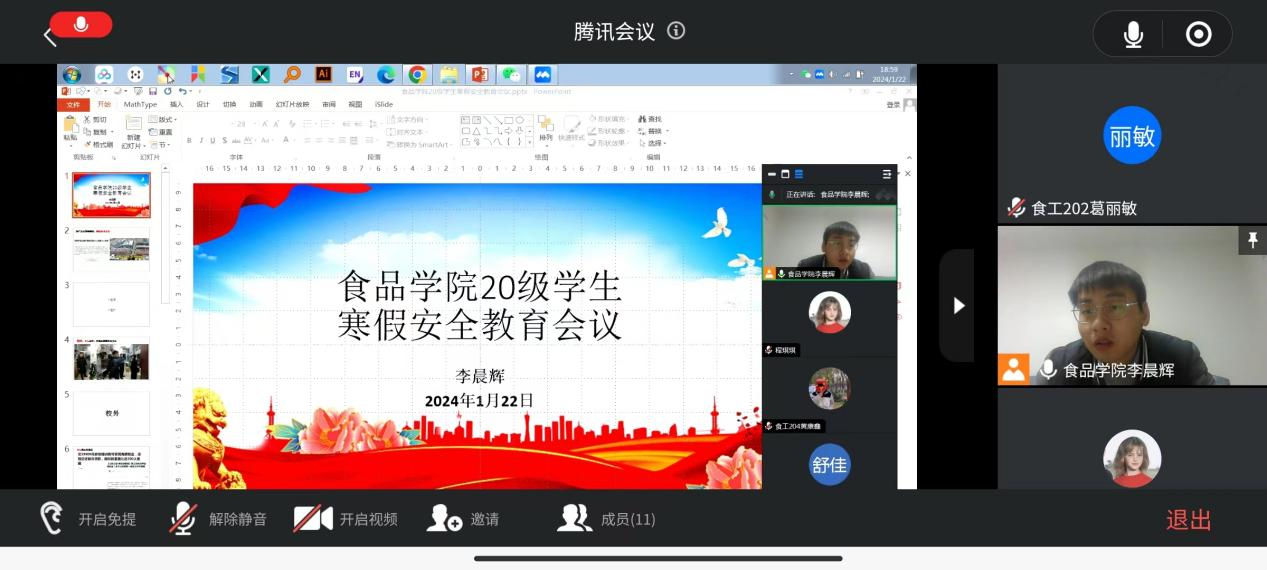
Task: Open the 文件 menu in PowerPoint
Action: pos(73,104)
